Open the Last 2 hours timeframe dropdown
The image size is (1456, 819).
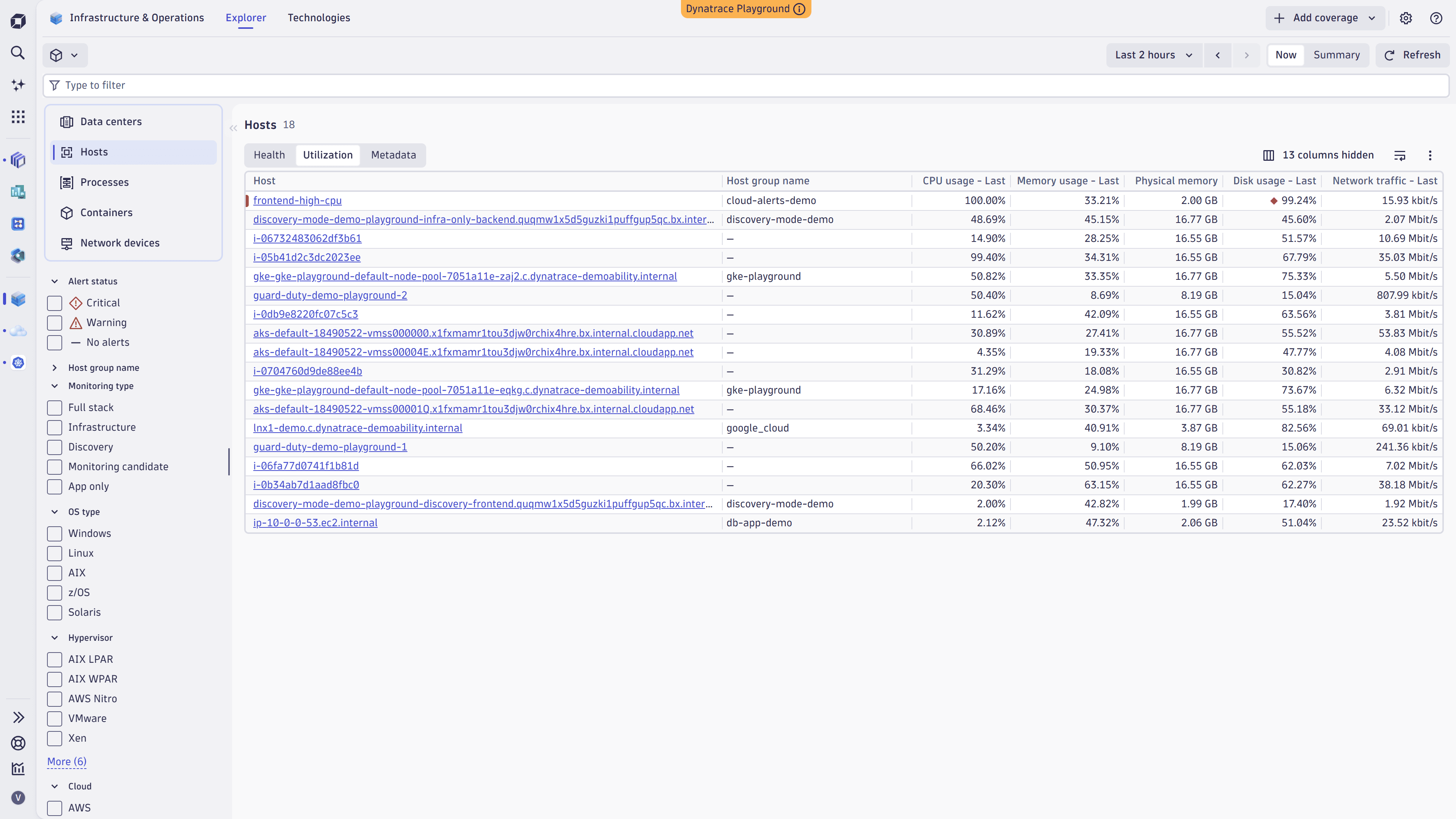[x=1154, y=55]
